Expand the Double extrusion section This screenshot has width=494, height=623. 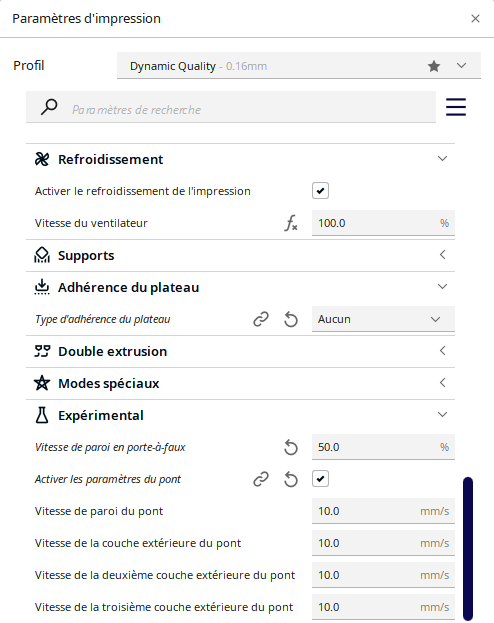pyautogui.click(x=240, y=351)
